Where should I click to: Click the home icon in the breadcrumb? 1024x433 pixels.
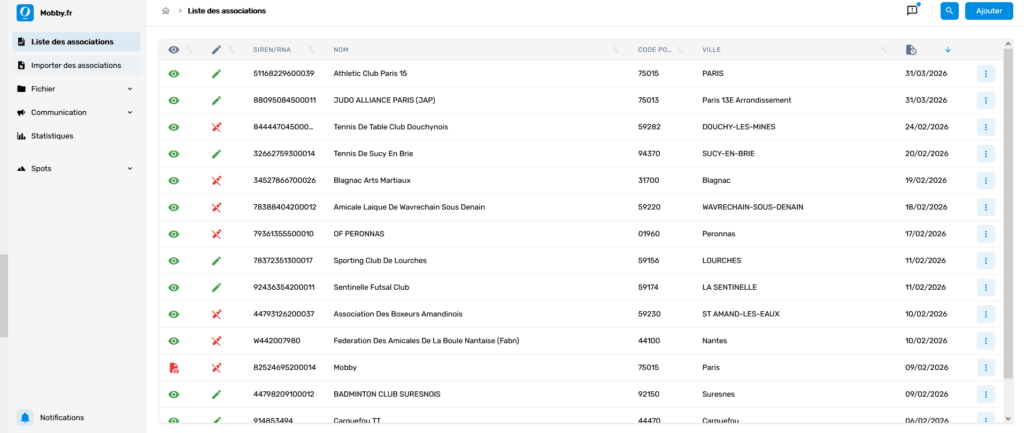click(165, 11)
